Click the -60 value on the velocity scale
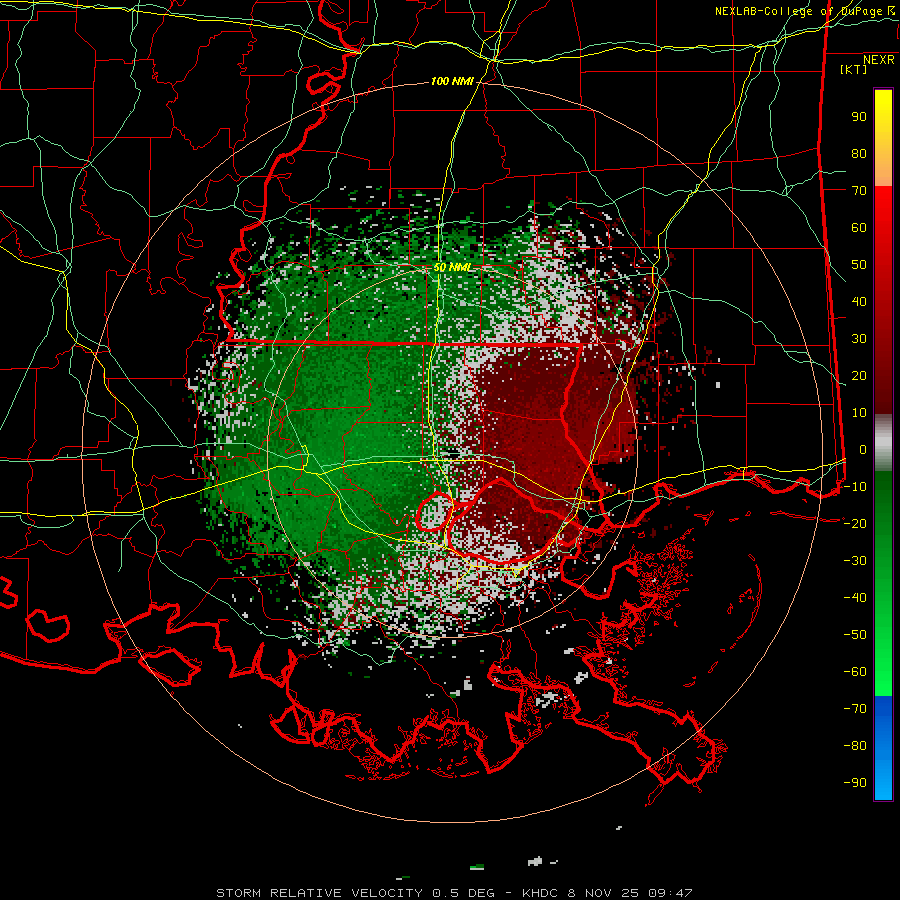This screenshot has height=900, width=900. click(x=855, y=672)
